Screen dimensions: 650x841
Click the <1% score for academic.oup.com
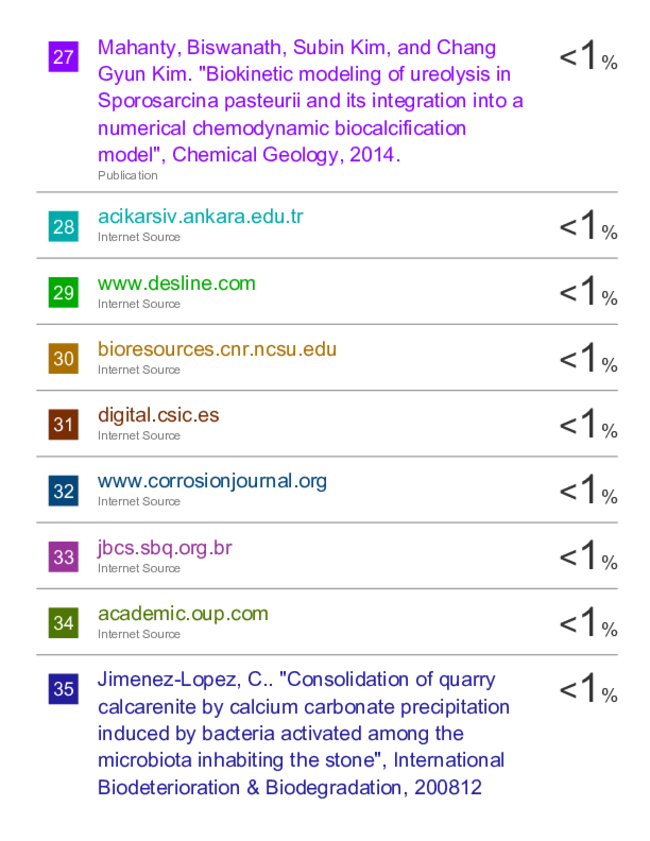pos(588,622)
